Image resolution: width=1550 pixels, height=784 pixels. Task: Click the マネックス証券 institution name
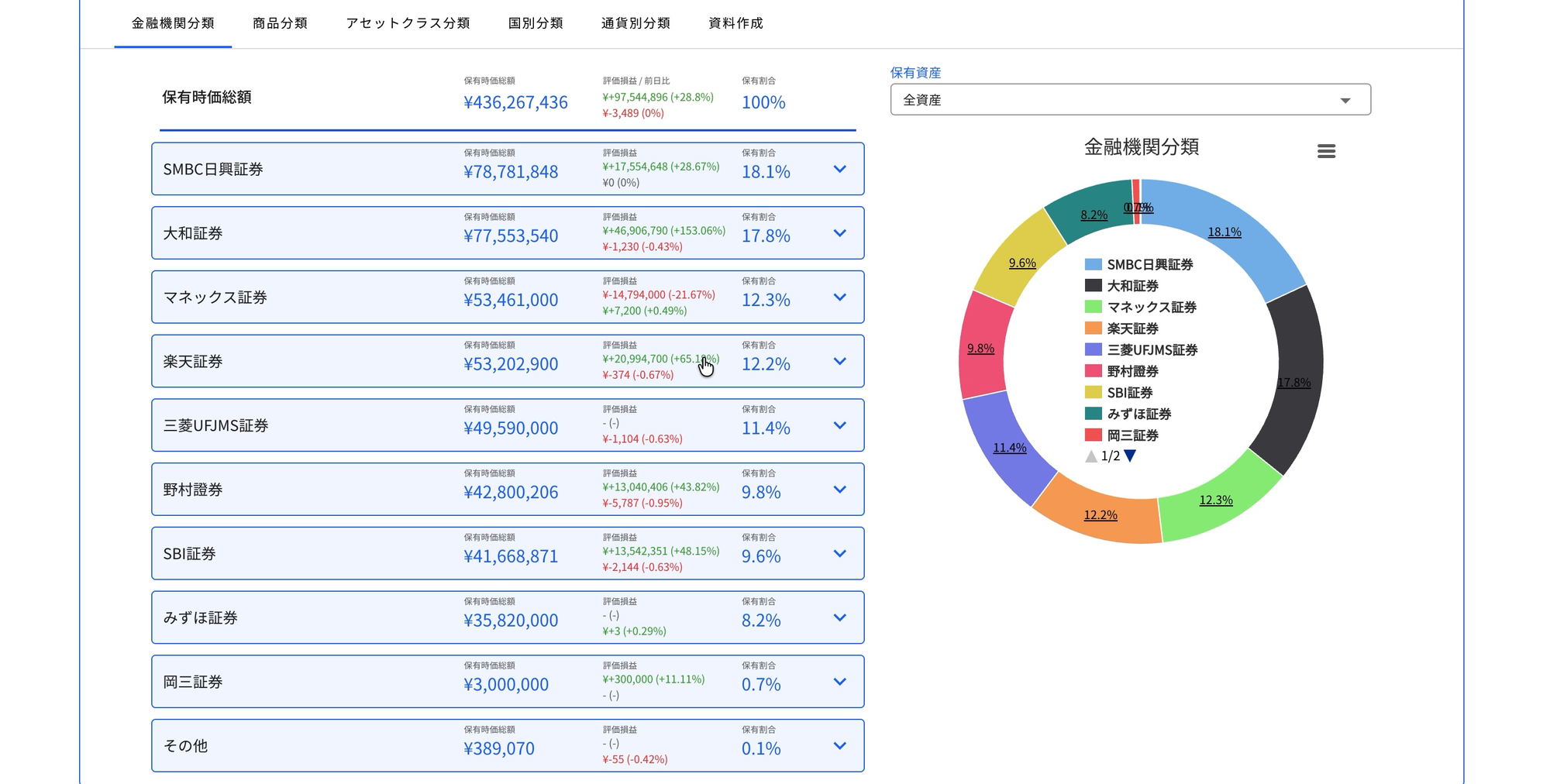(x=215, y=297)
